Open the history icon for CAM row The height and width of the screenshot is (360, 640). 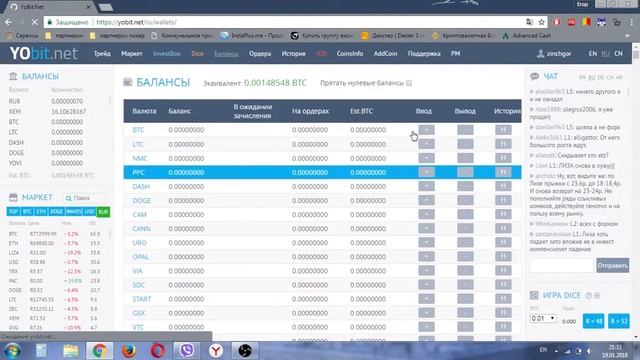pos(503,214)
